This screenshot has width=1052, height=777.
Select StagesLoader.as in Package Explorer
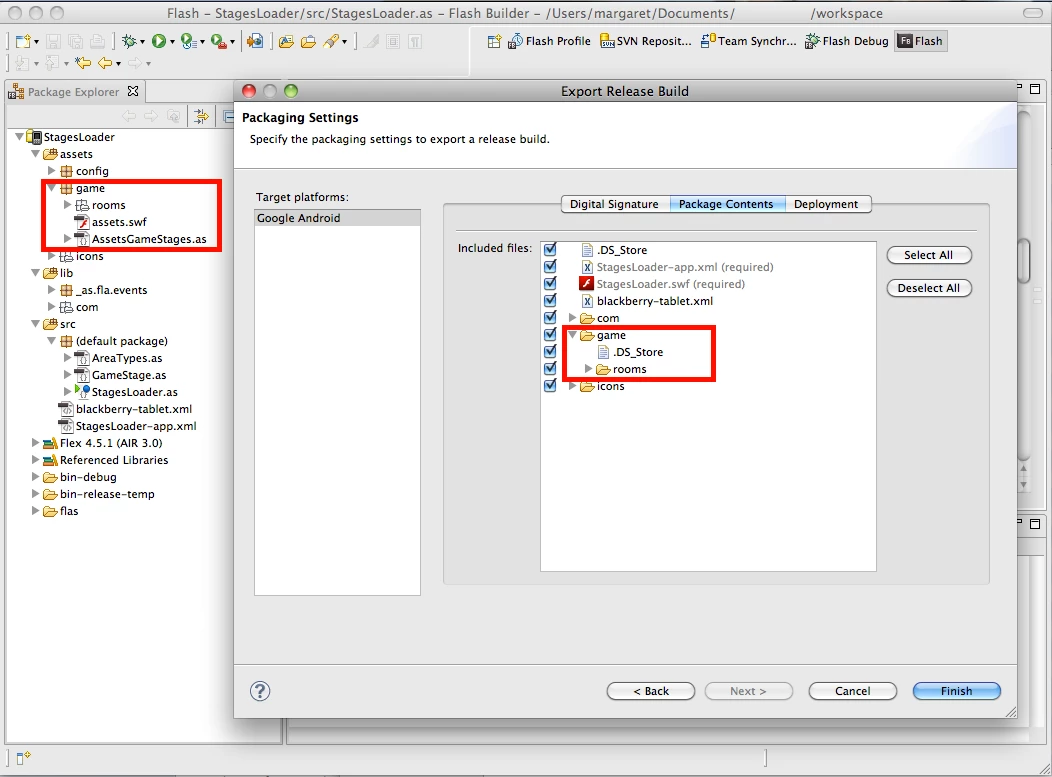coord(134,392)
